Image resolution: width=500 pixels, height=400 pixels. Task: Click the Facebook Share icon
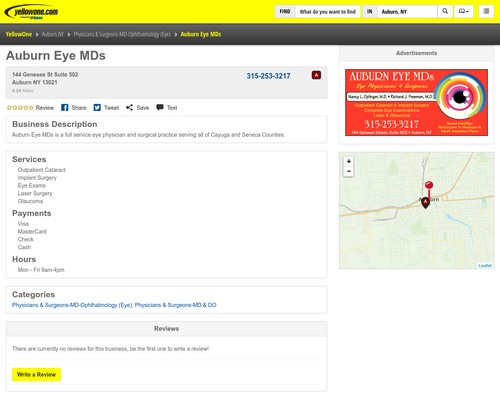(65, 108)
